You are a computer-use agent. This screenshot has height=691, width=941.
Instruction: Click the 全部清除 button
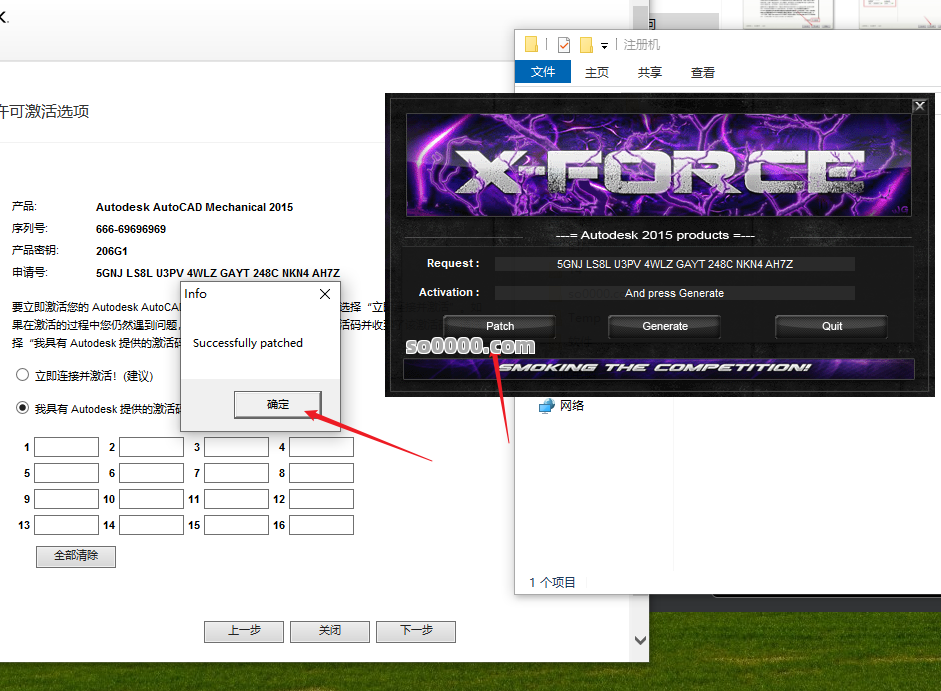click(76, 556)
